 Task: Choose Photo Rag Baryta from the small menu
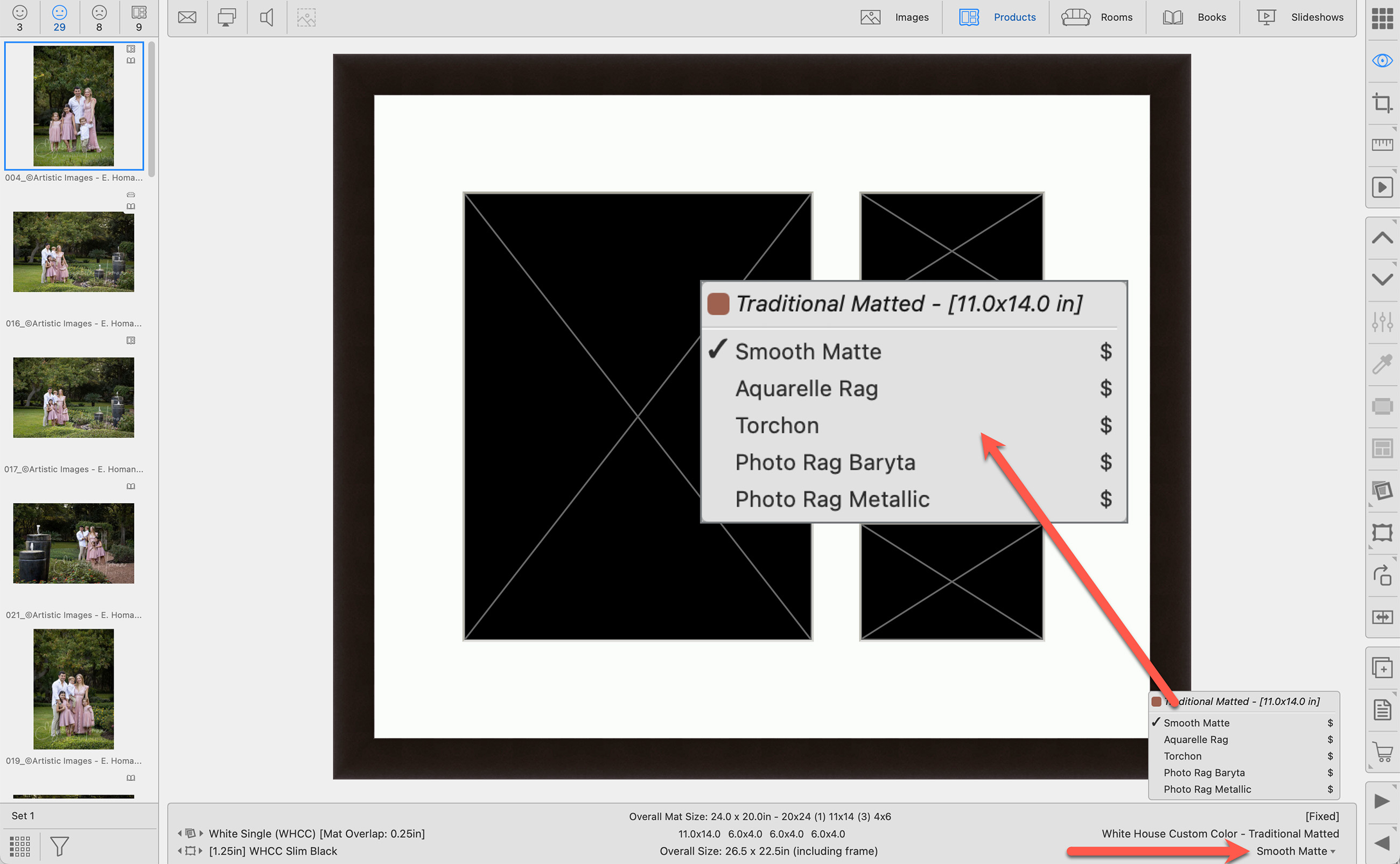coord(1203,772)
